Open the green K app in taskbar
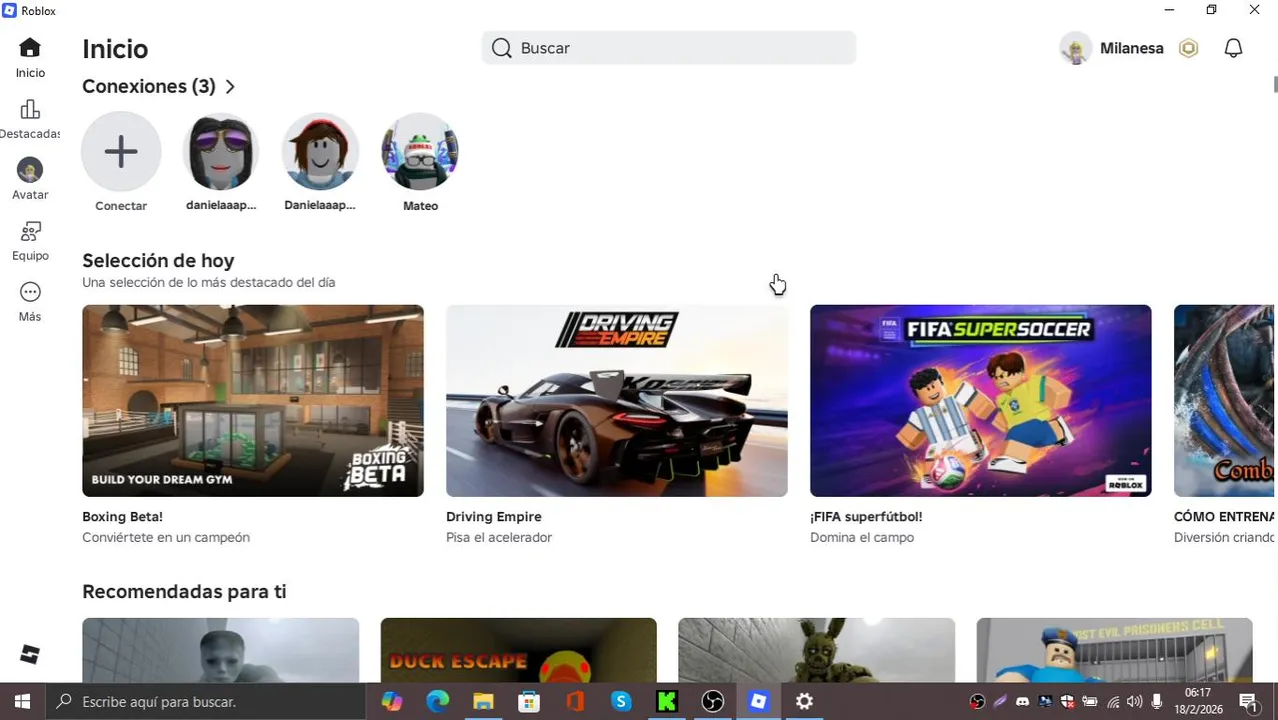The width and height of the screenshot is (1278, 720). [667, 702]
